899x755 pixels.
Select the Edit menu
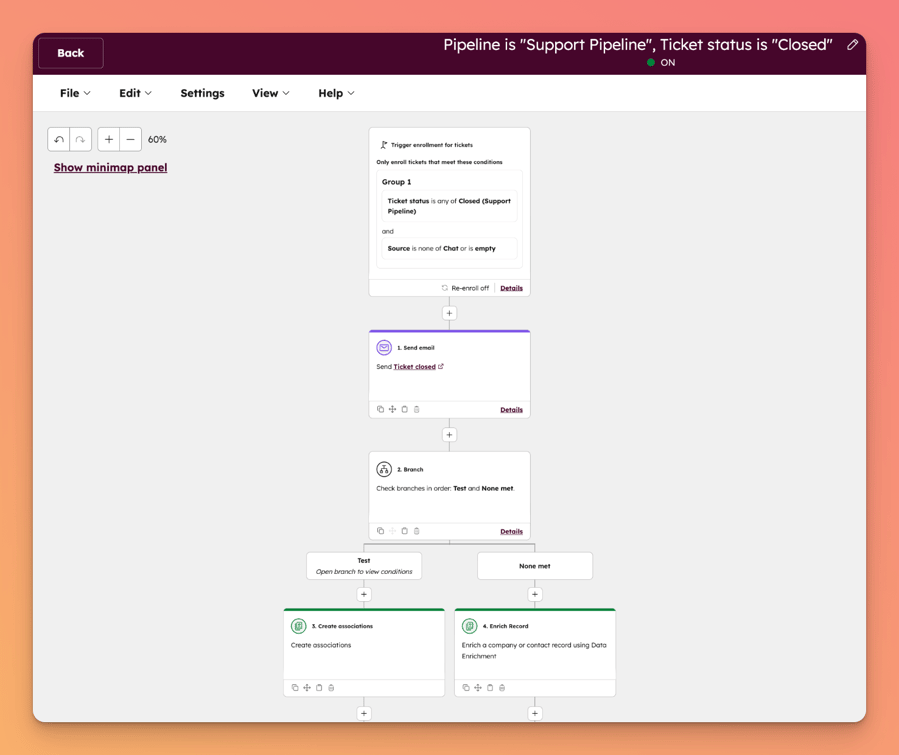click(x=135, y=92)
